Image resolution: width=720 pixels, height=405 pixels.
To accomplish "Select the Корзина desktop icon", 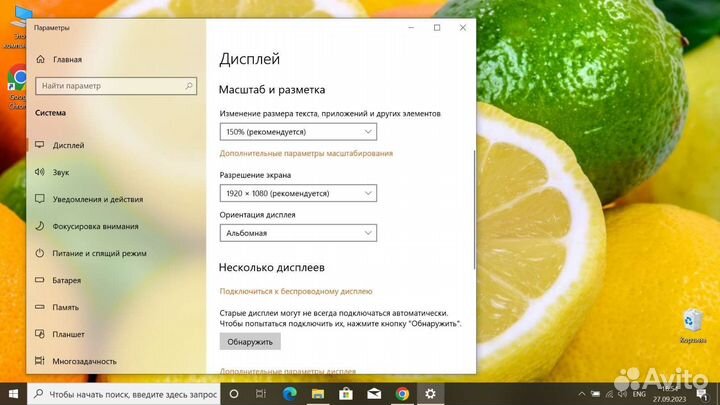I will click(x=693, y=326).
